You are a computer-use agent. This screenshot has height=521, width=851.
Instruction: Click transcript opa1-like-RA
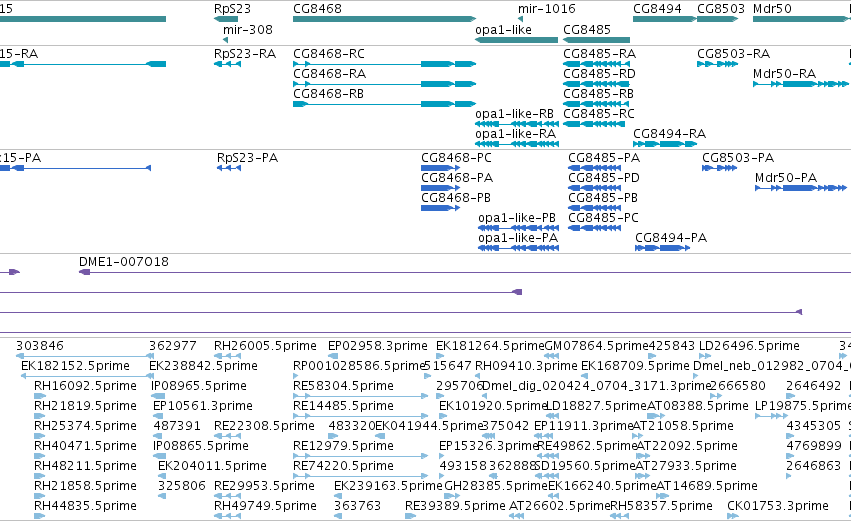pyautogui.click(x=515, y=134)
